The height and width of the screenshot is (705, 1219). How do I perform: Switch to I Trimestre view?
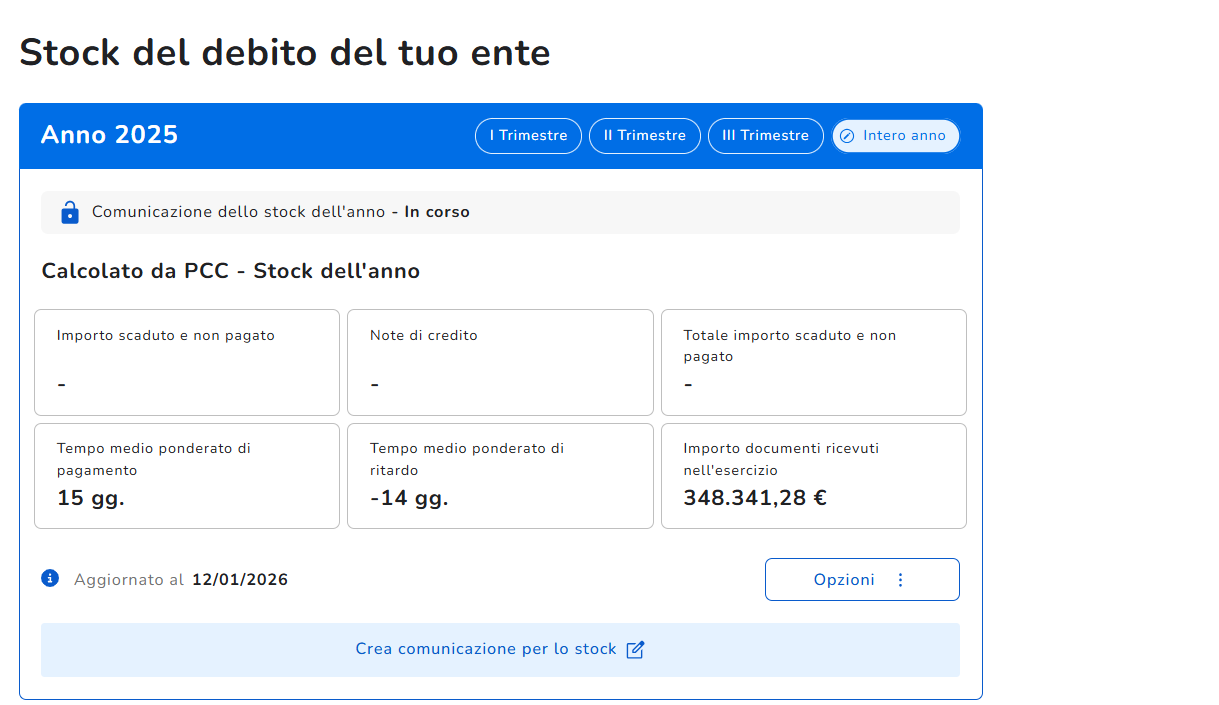(528, 136)
